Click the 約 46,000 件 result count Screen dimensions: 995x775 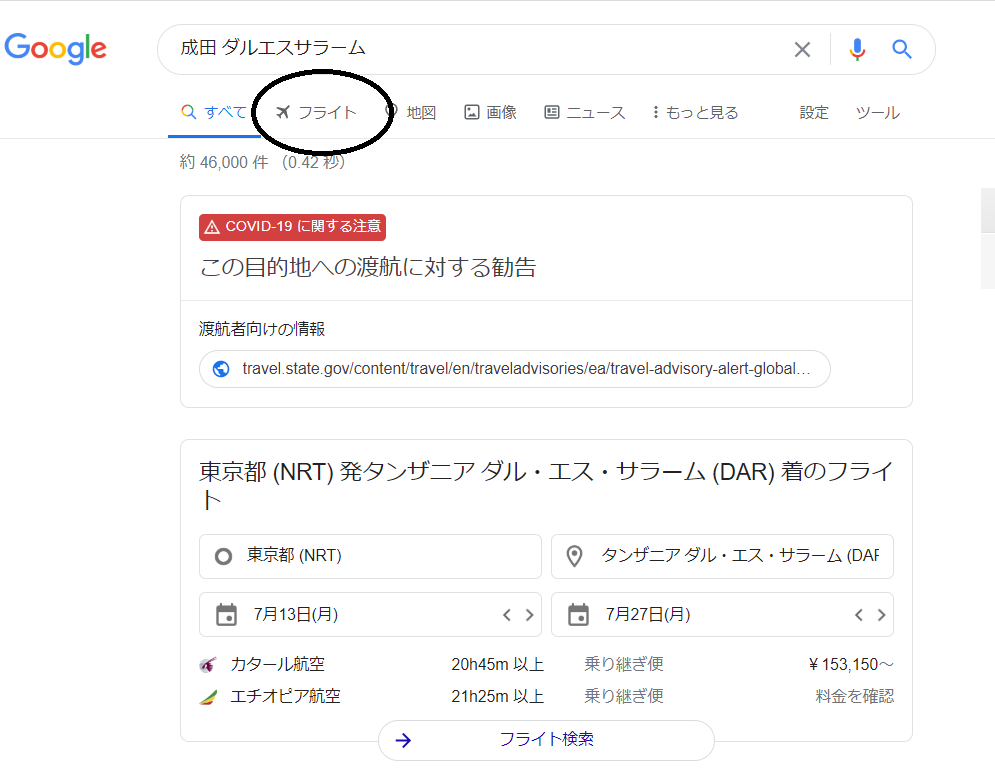[x=224, y=162]
